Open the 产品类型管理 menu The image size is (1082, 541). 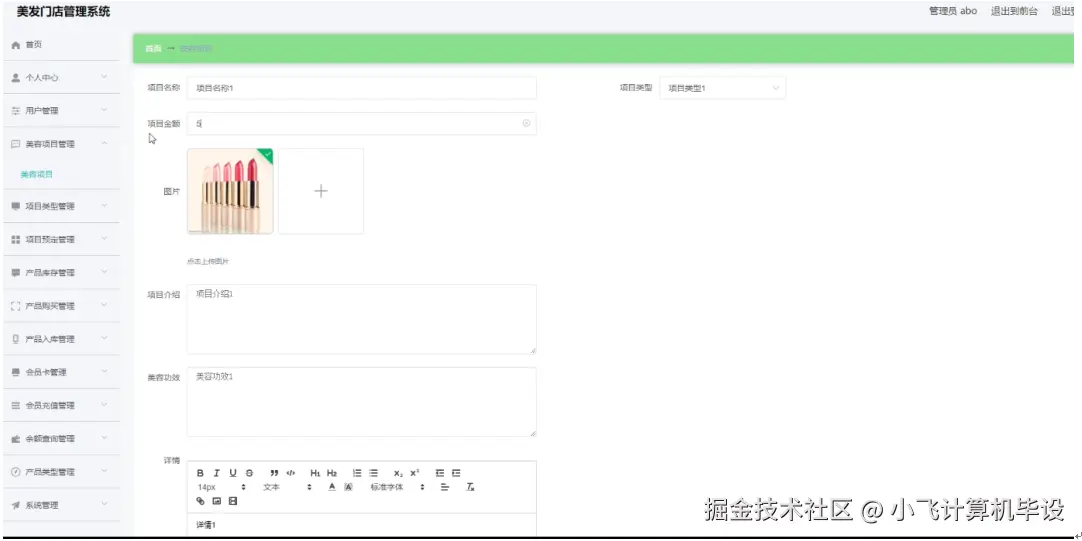[60, 472]
